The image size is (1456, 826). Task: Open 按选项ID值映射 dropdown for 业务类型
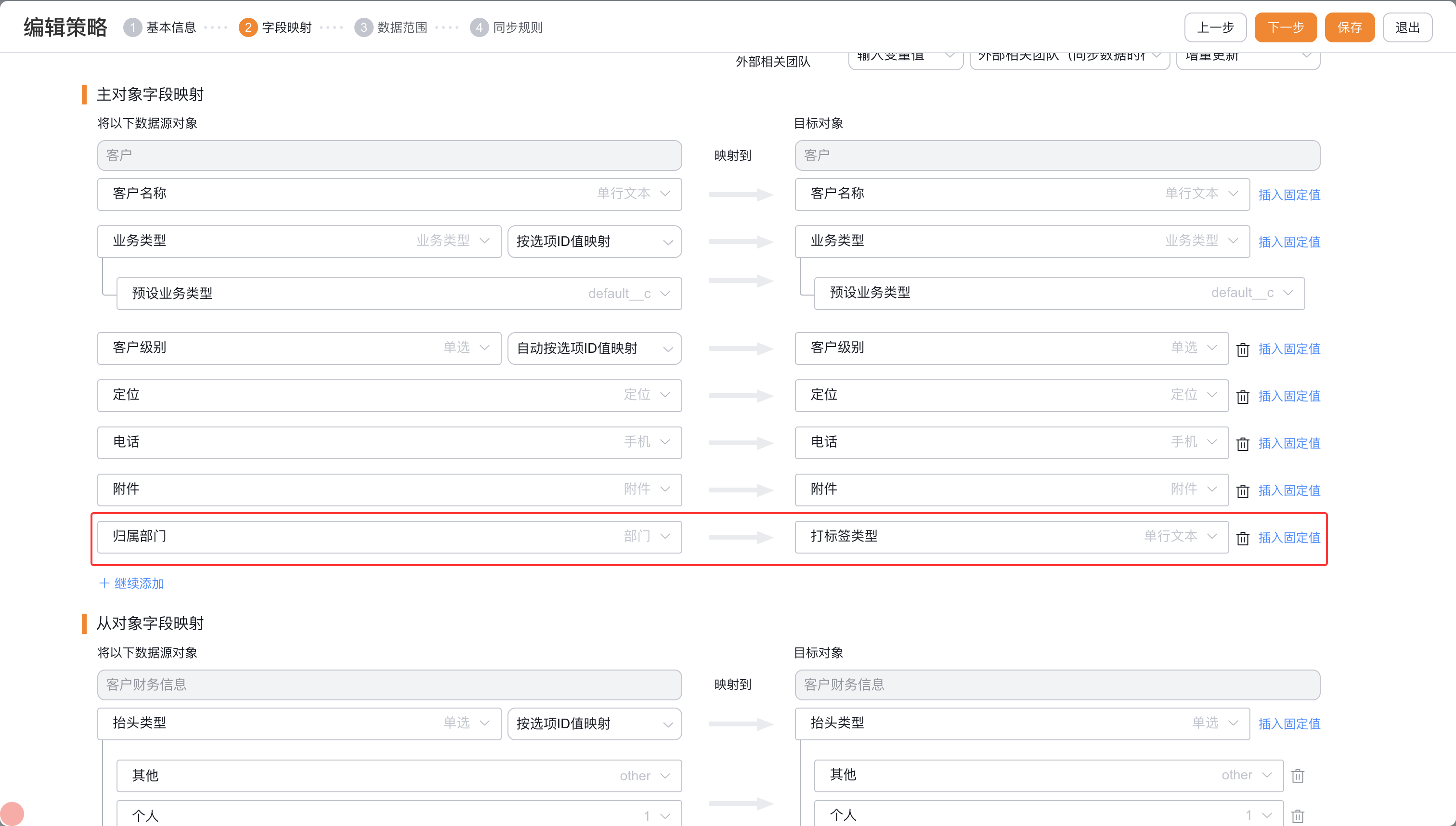click(594, 242)
